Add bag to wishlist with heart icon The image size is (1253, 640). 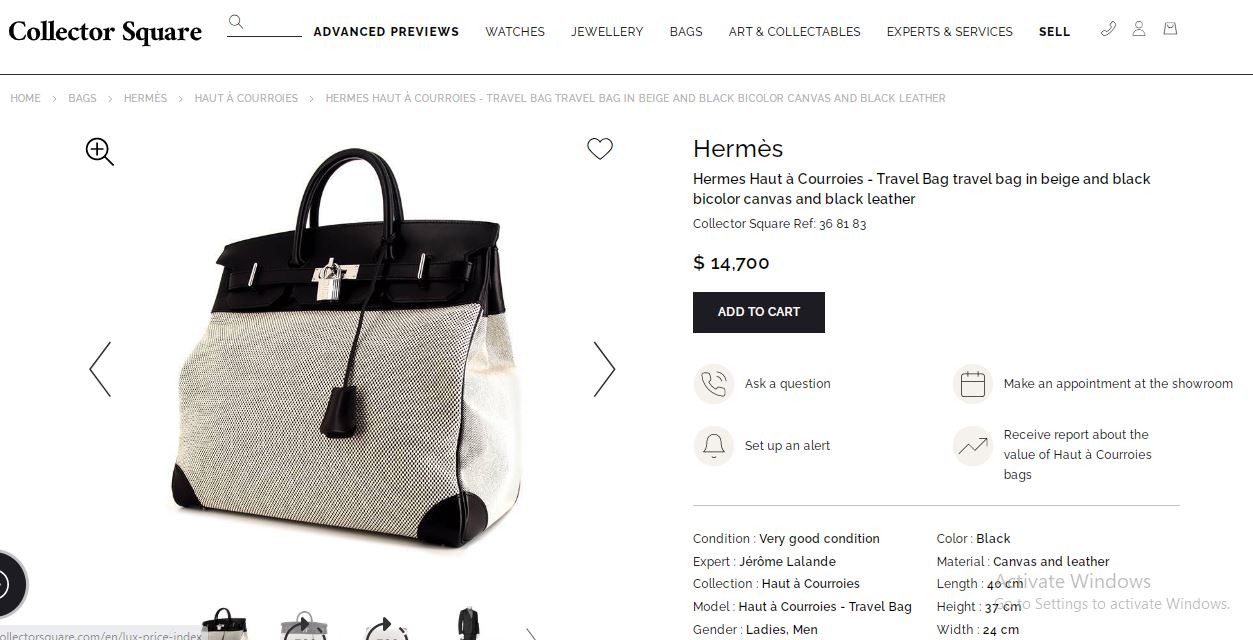600,149
